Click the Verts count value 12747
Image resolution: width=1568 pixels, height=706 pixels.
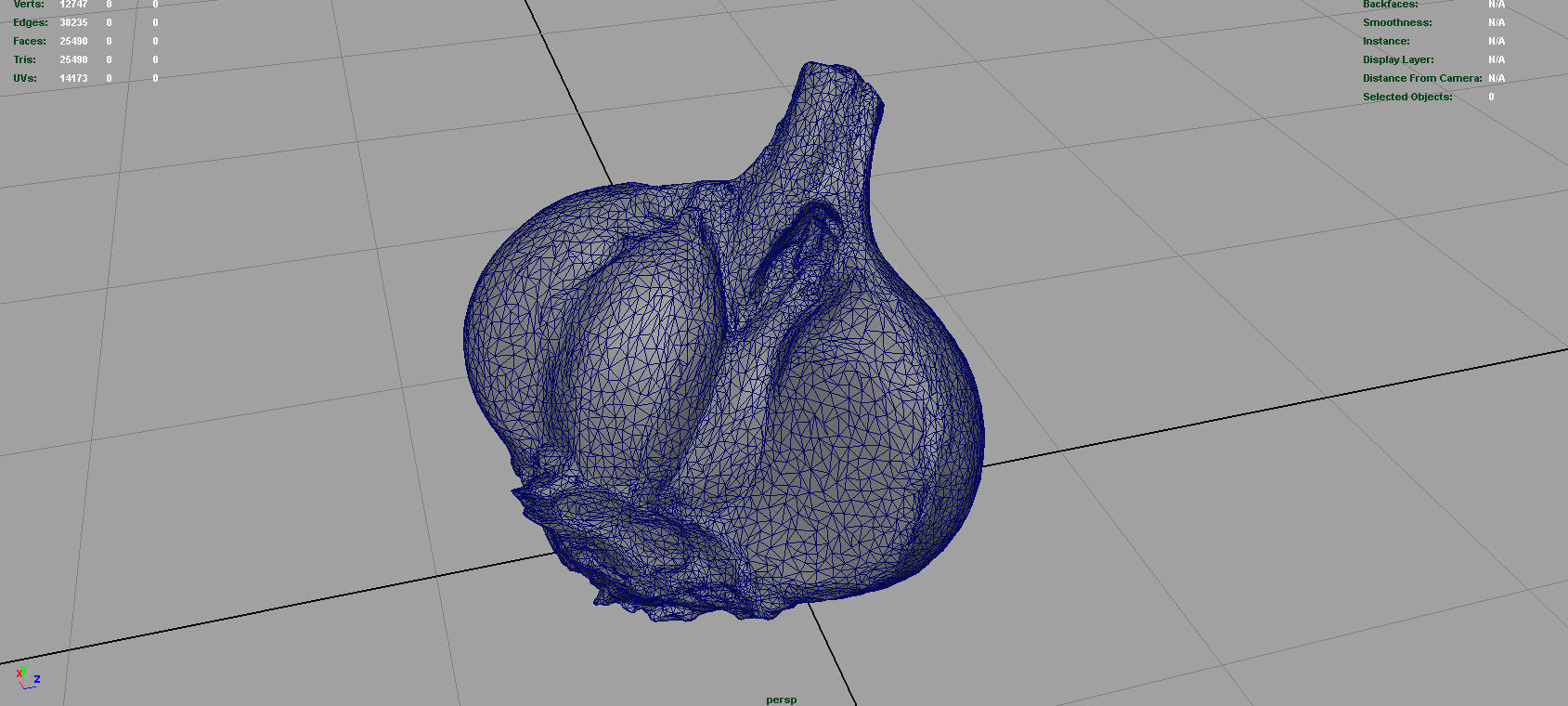[73, 5]
